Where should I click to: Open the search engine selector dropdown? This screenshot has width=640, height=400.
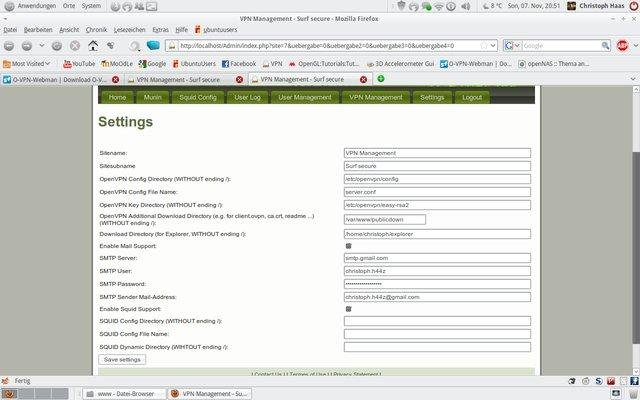point(512,46)
